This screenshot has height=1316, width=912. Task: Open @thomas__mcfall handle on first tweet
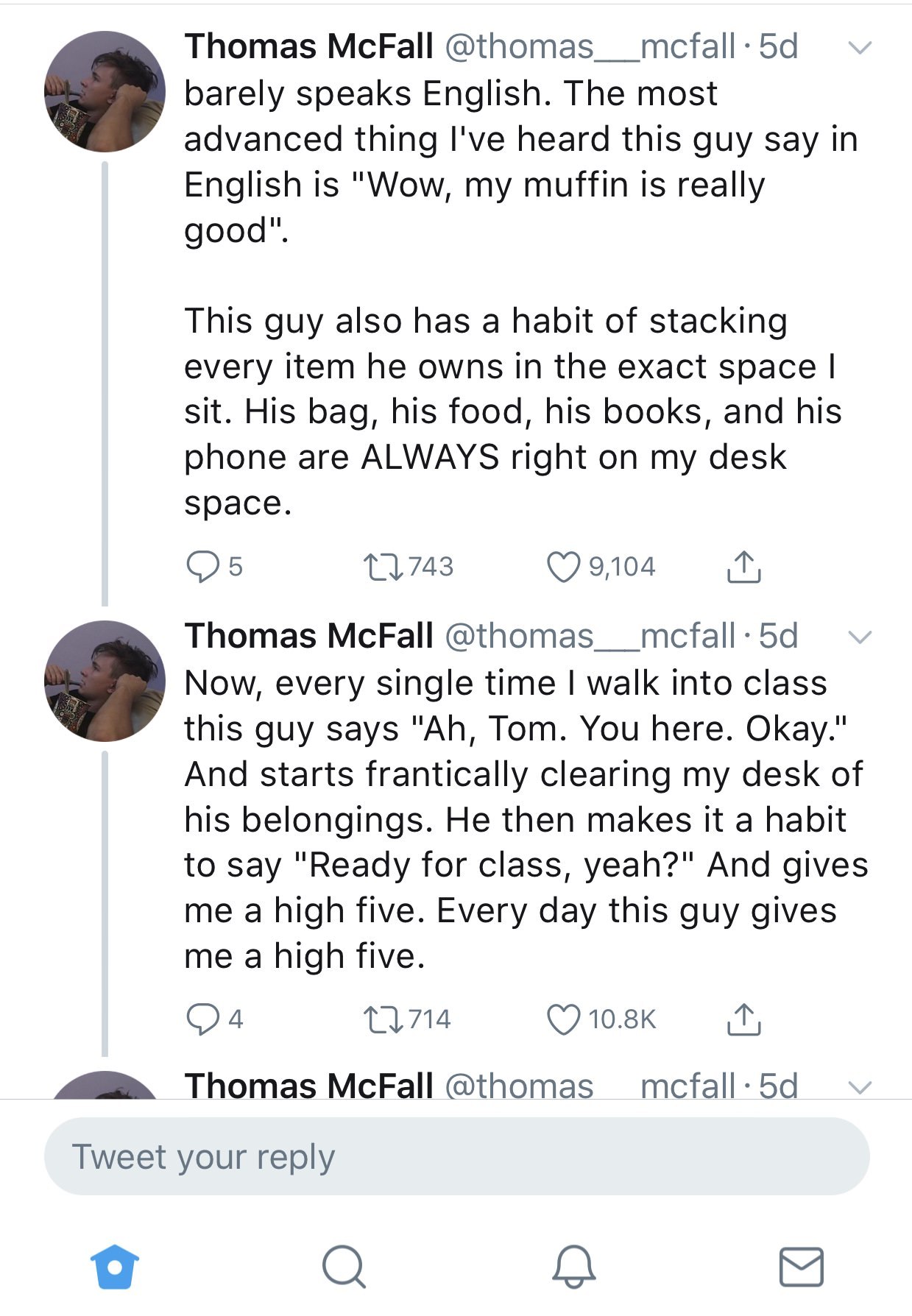point(590,46)
